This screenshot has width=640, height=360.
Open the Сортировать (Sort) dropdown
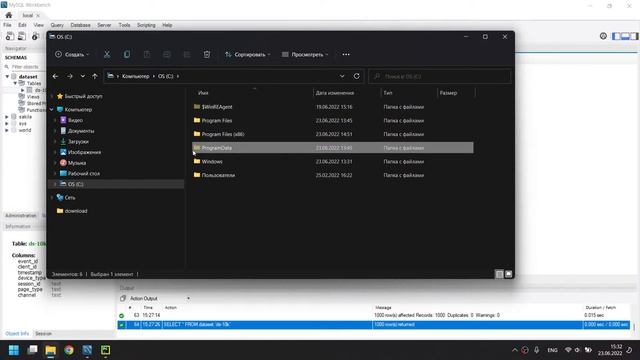coord(248,54)
